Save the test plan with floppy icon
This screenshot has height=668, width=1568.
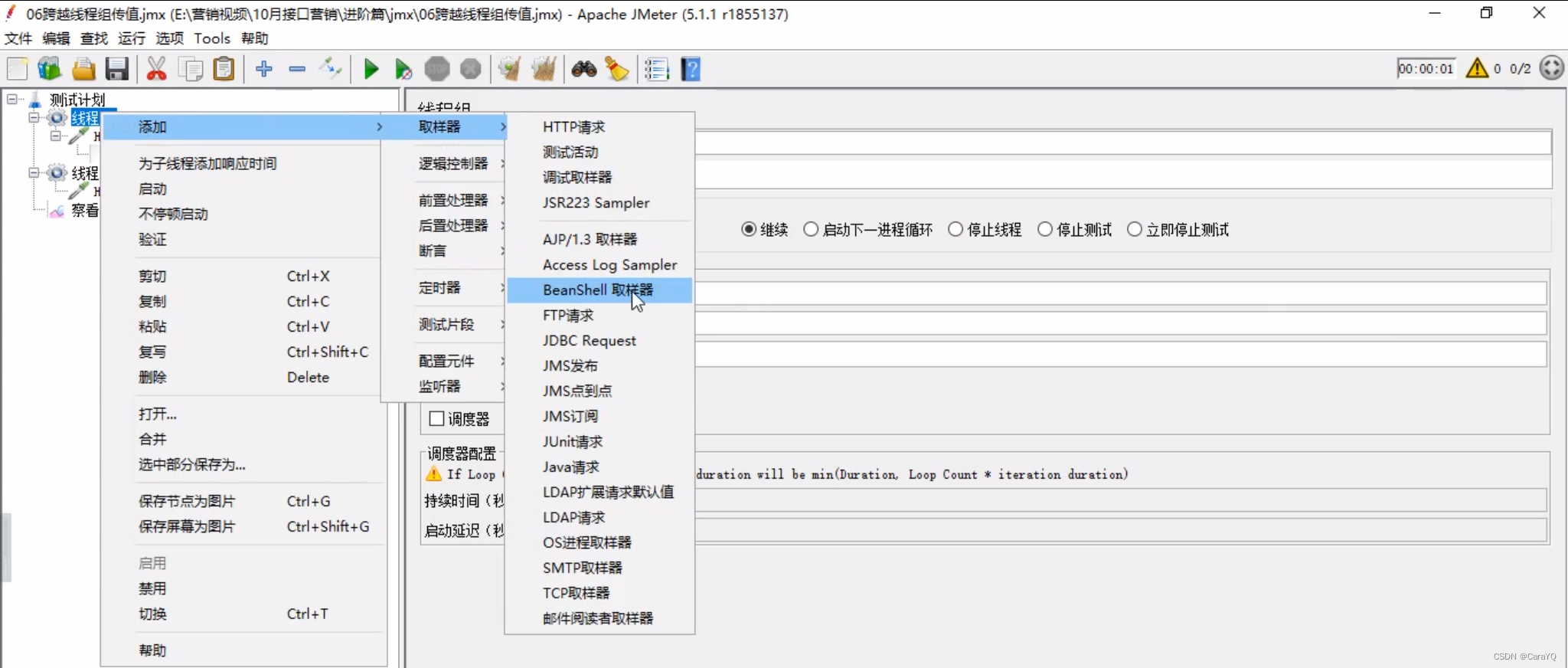[116, 69]
